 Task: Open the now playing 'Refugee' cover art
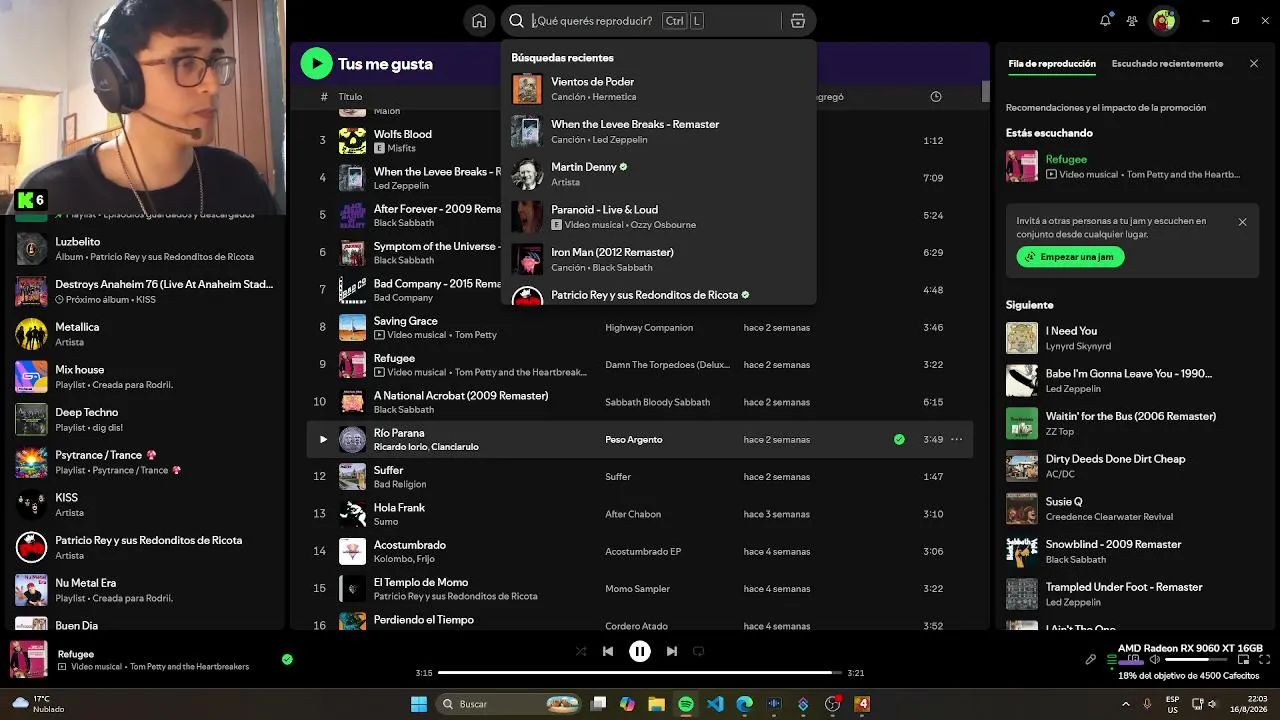click(x=29, y=659)
